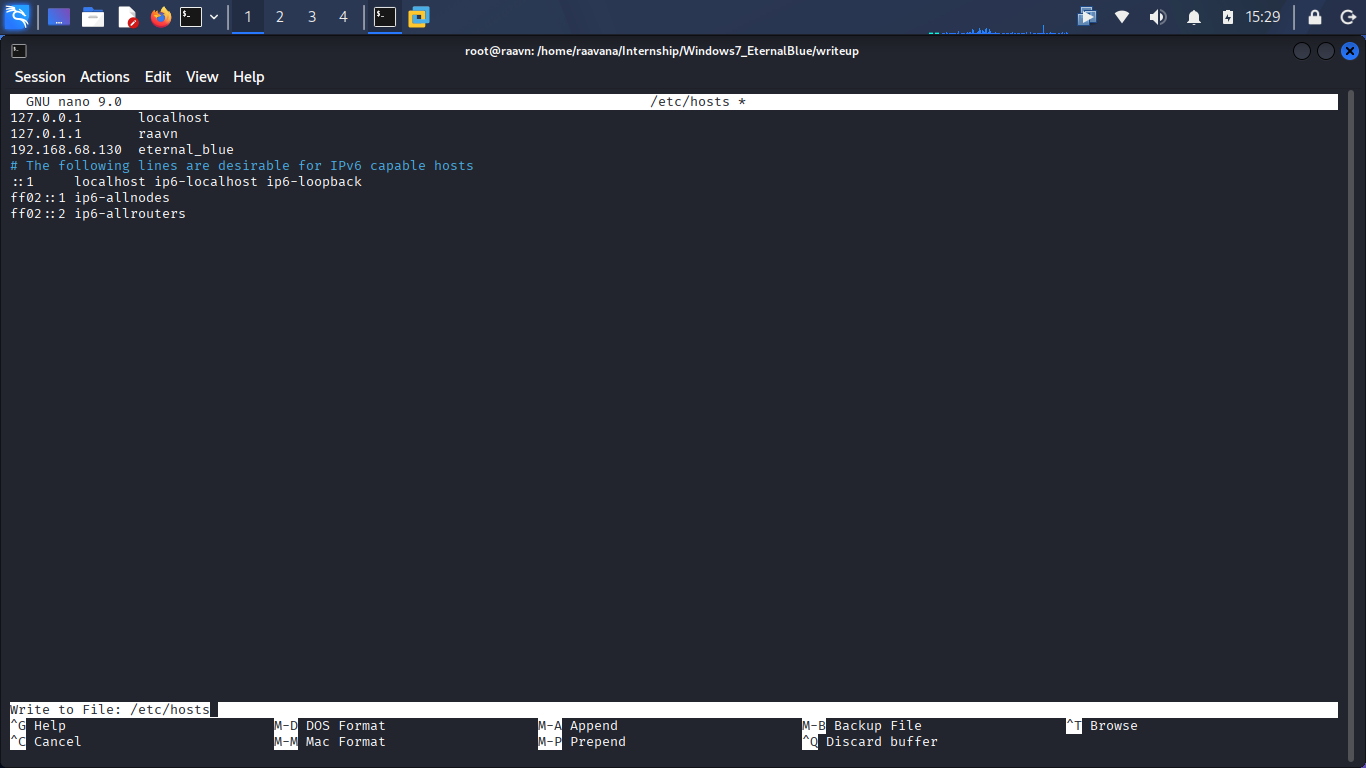Click the '^T Browse' shortcut label

1102,726
